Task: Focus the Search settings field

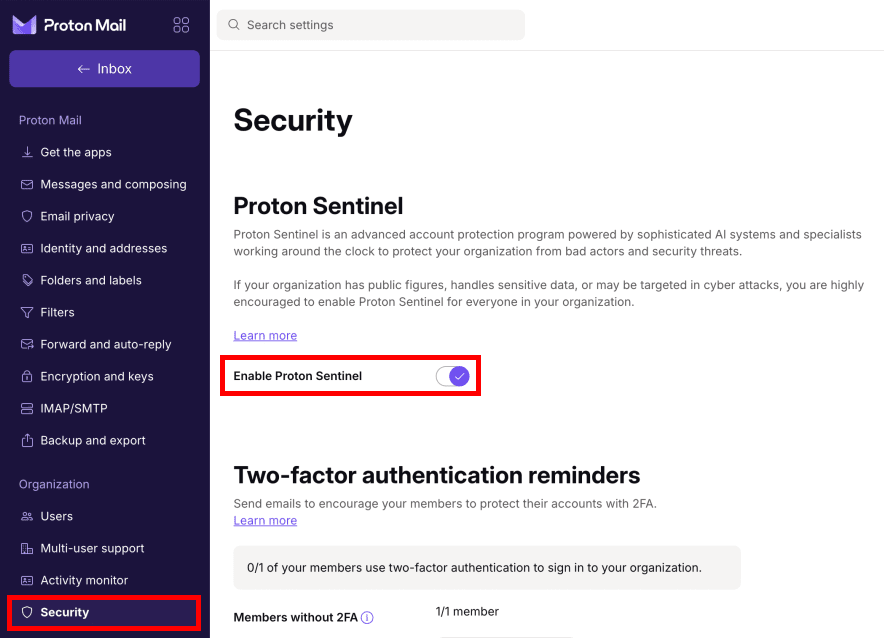Action: pos(380,25)
